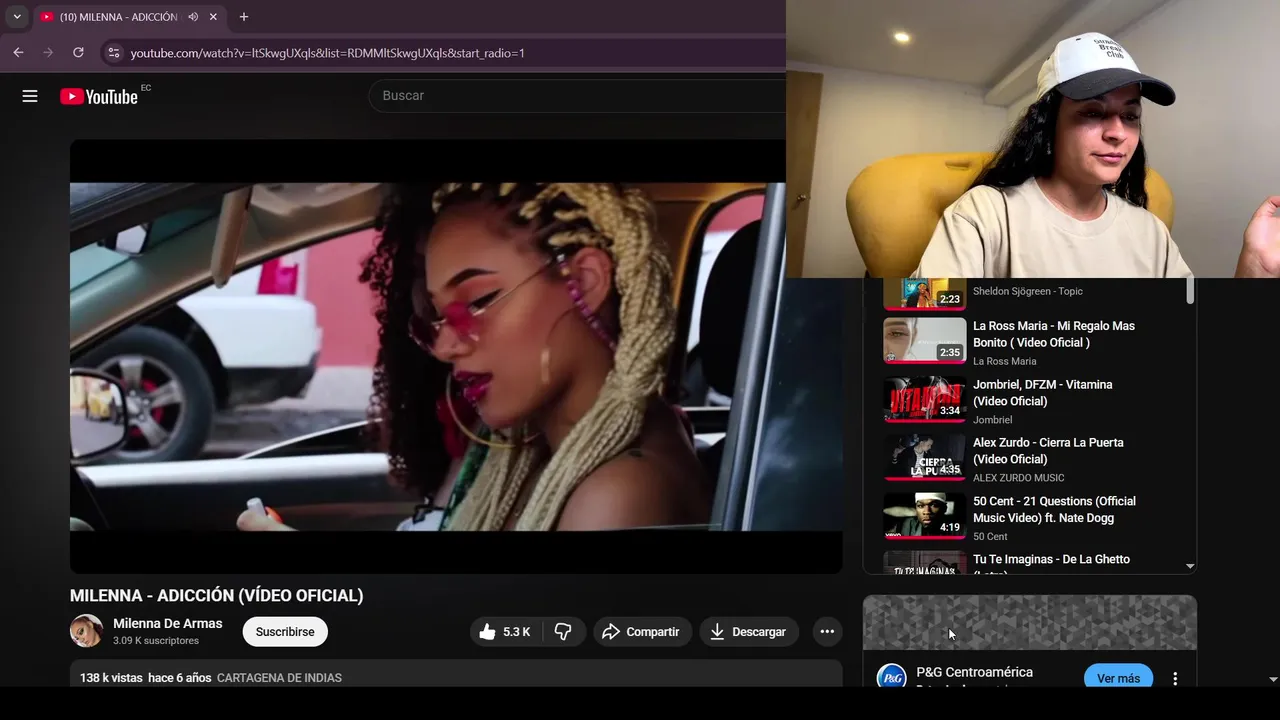Click the page scroll down arrow
Viewport: 1280px width, 720px height.
1272,679
